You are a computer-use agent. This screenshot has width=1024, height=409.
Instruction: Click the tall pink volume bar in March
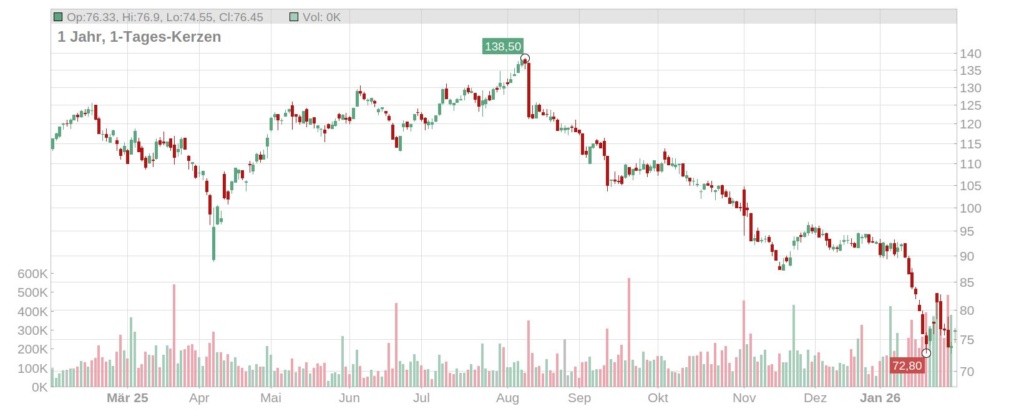click(x=174, y=336)
